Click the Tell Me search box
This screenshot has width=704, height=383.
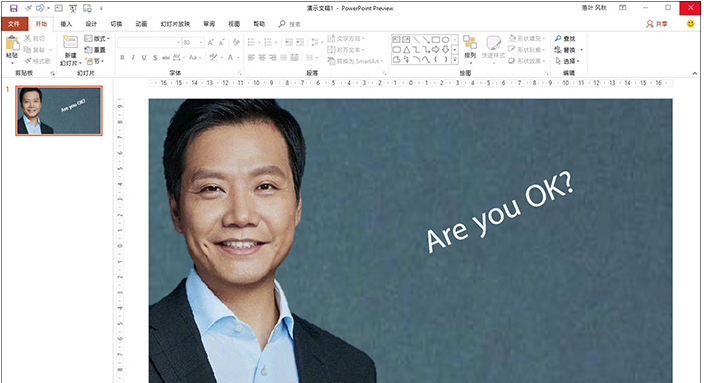point(290,24)
